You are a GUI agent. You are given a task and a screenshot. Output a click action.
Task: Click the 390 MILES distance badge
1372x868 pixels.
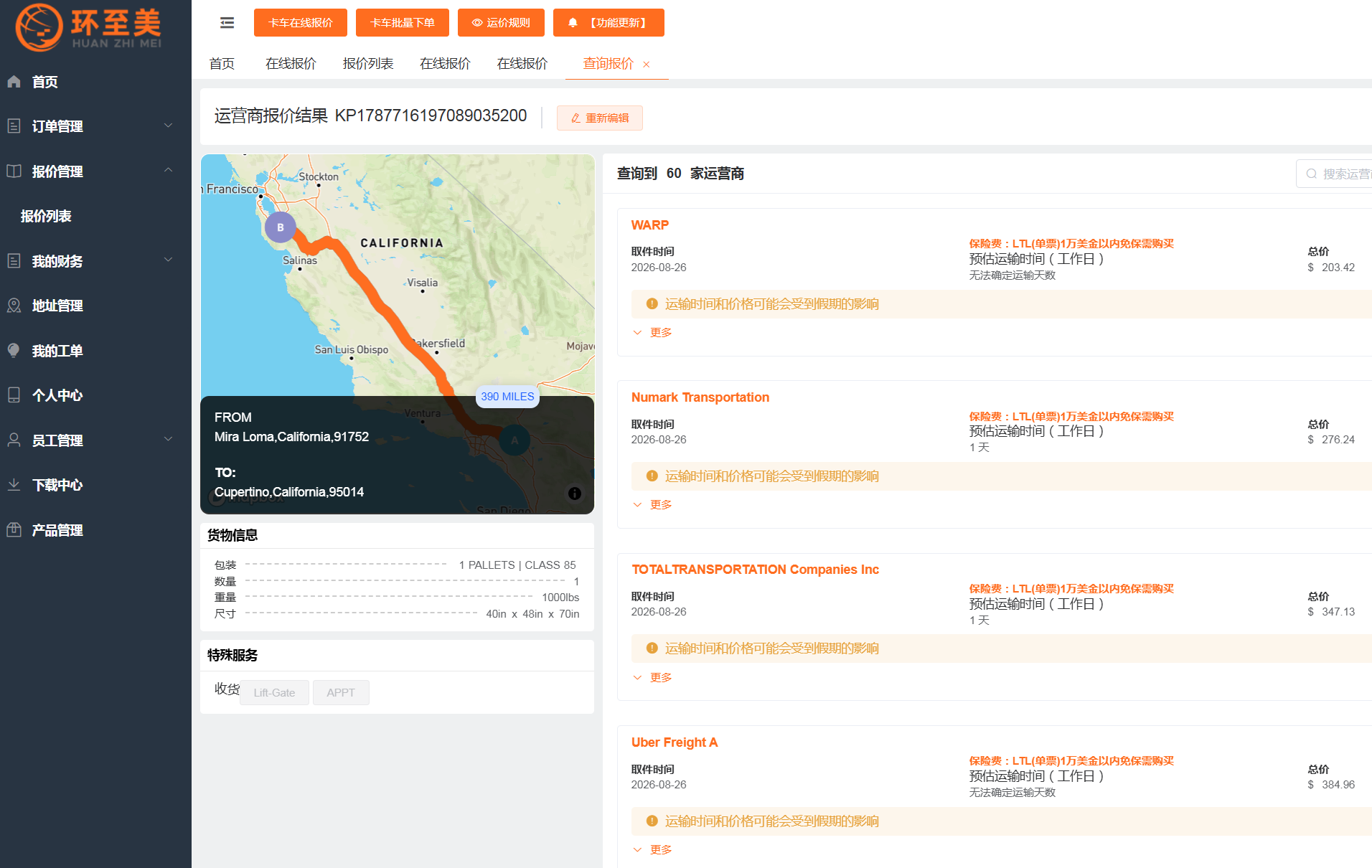[508, 397]
